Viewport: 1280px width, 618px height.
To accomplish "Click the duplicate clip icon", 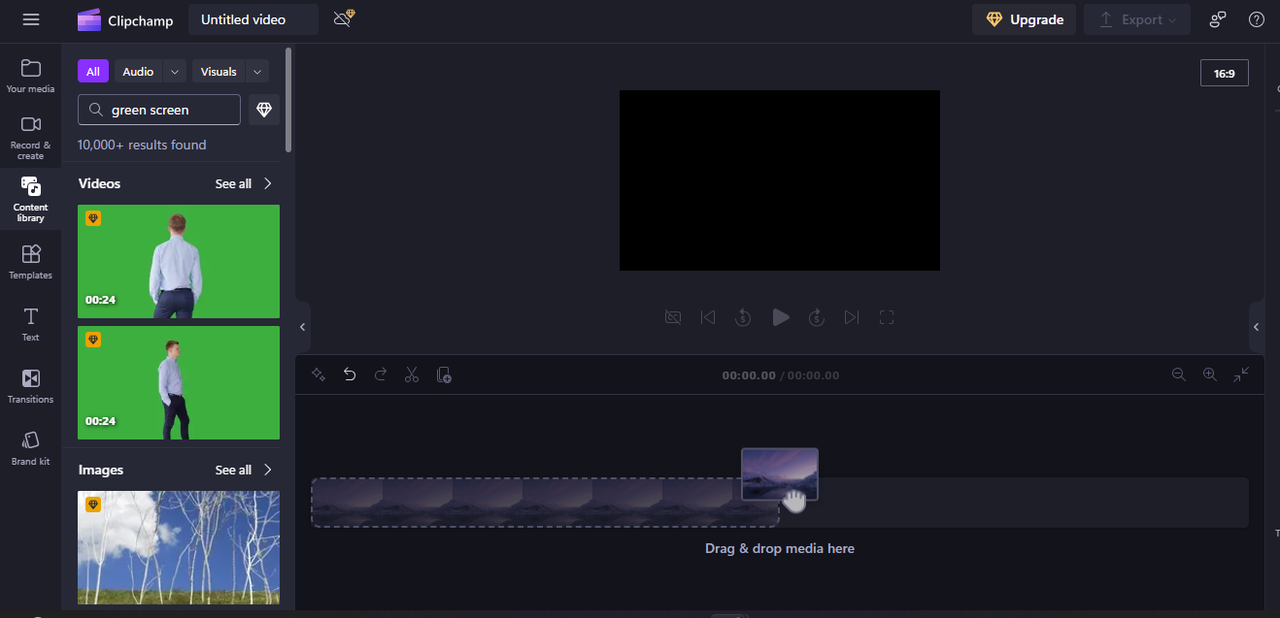I will 444,375.
